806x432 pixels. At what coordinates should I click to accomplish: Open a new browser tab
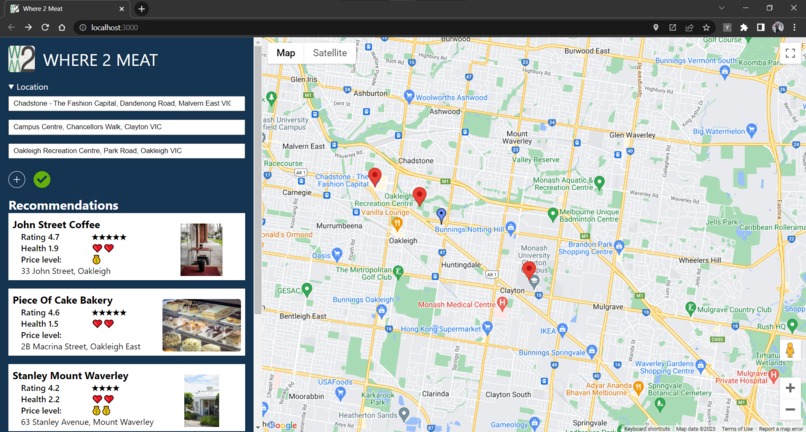pyautogui.click(x=141, y=9)
